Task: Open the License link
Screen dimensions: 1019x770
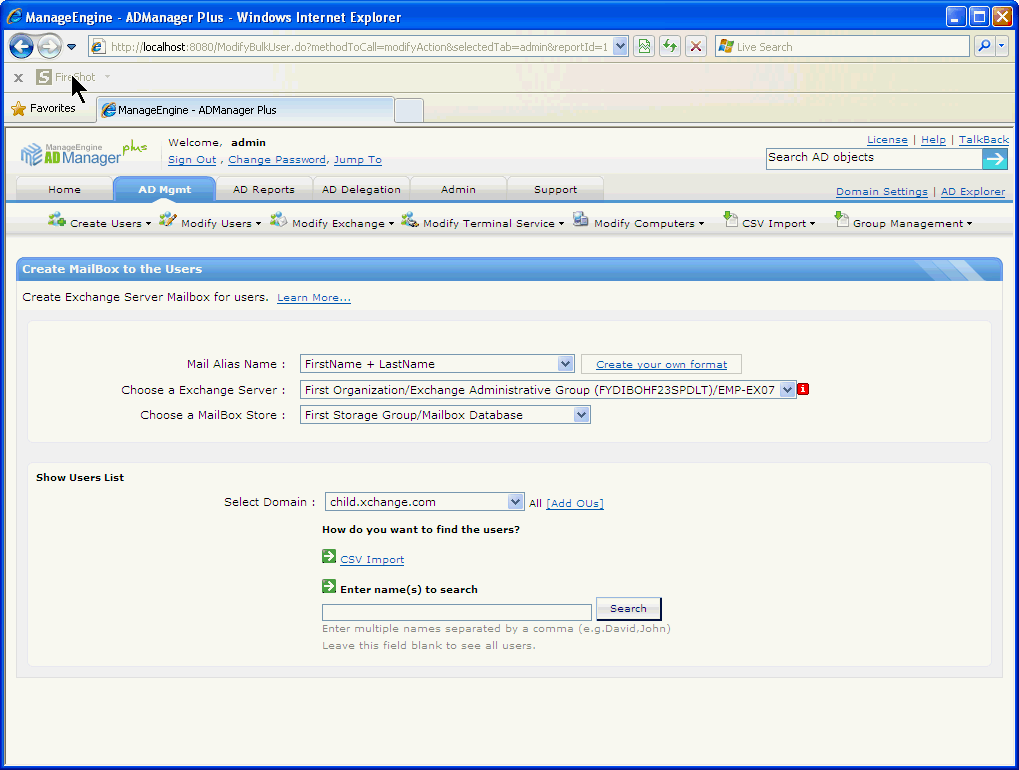Action: [x=887, y=140]
